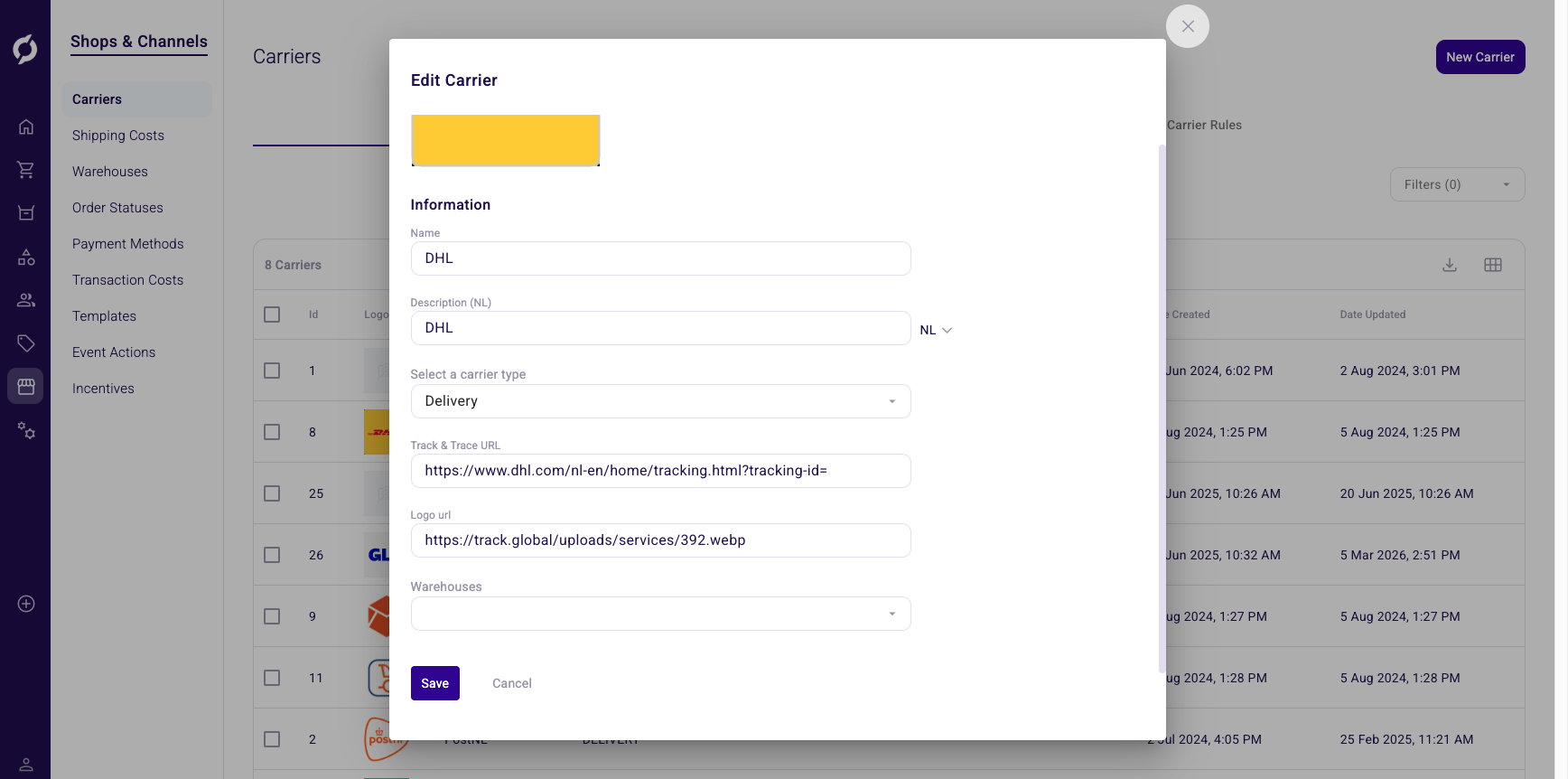This screenshot has width=1568, height=779.
Task: Click the date '25 Feb 2025, 11:21 AM'
Action: coord(1406,739)
